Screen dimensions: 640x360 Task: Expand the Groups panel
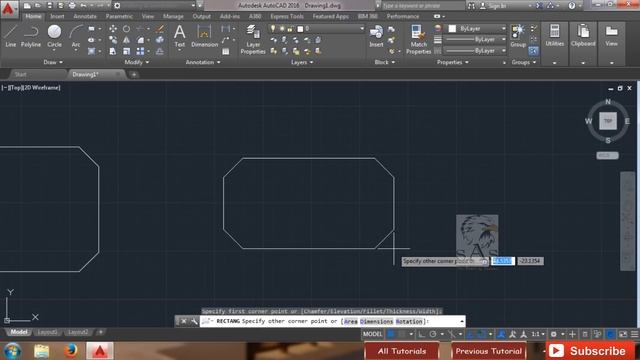coord(524,62)
